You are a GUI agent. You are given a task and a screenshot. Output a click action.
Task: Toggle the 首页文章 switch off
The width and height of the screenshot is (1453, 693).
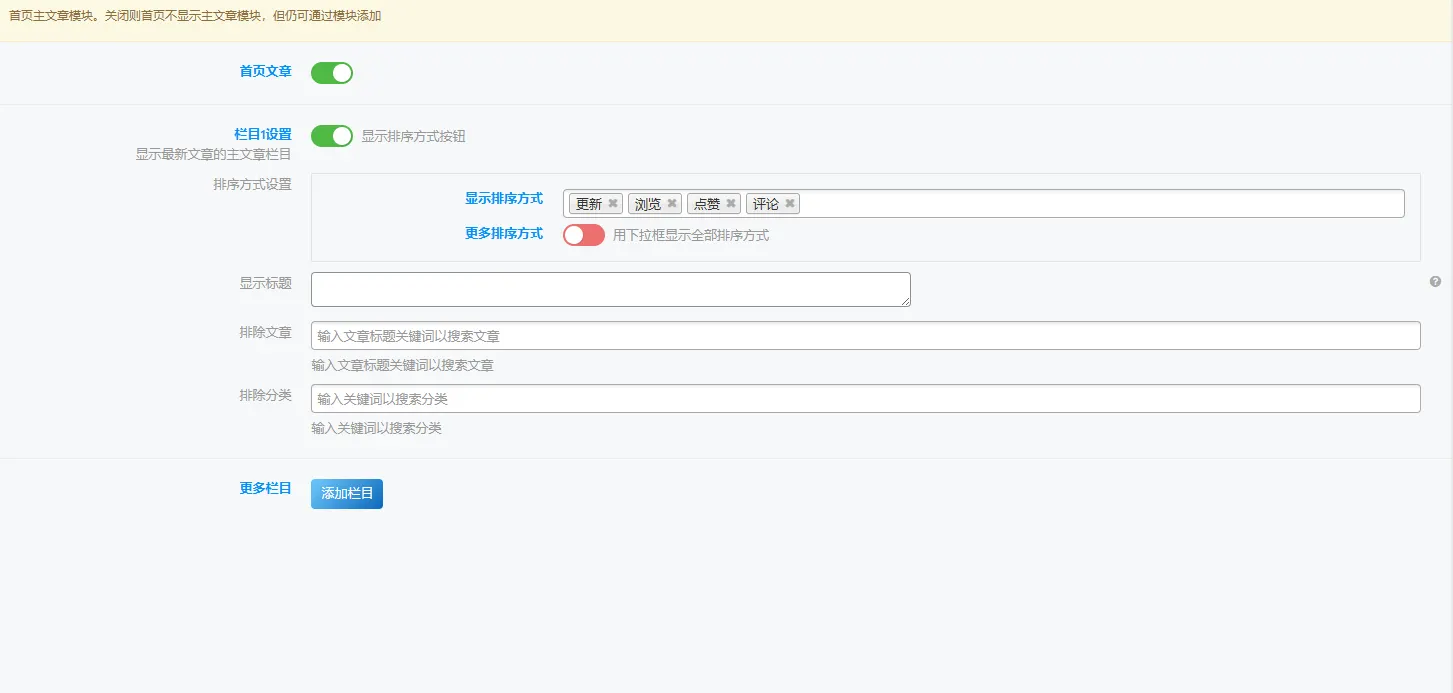click(x=332, y=73)
